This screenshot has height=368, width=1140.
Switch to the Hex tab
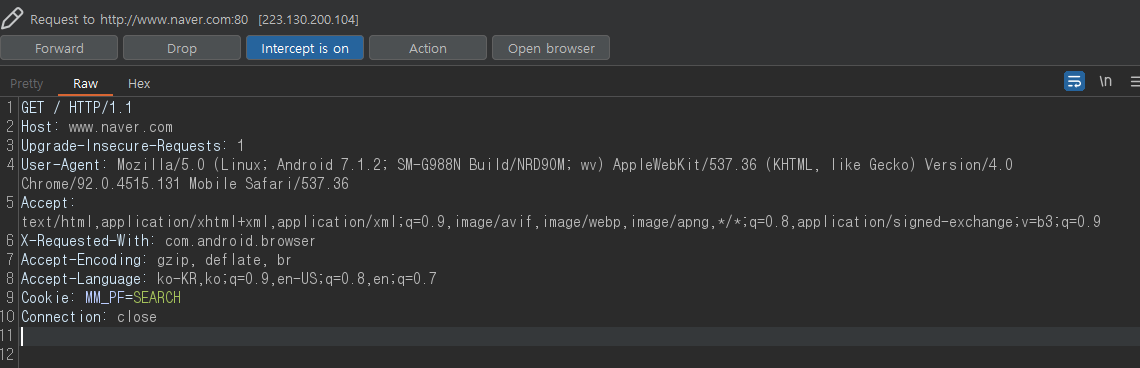[x=139, y=84]
